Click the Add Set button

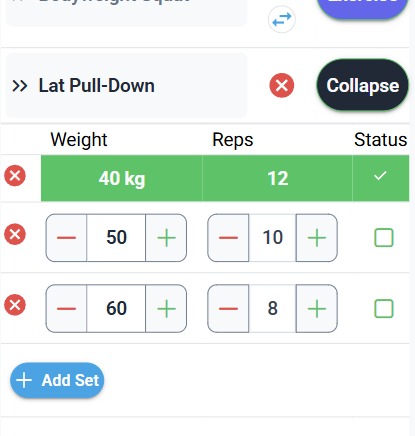57,380
